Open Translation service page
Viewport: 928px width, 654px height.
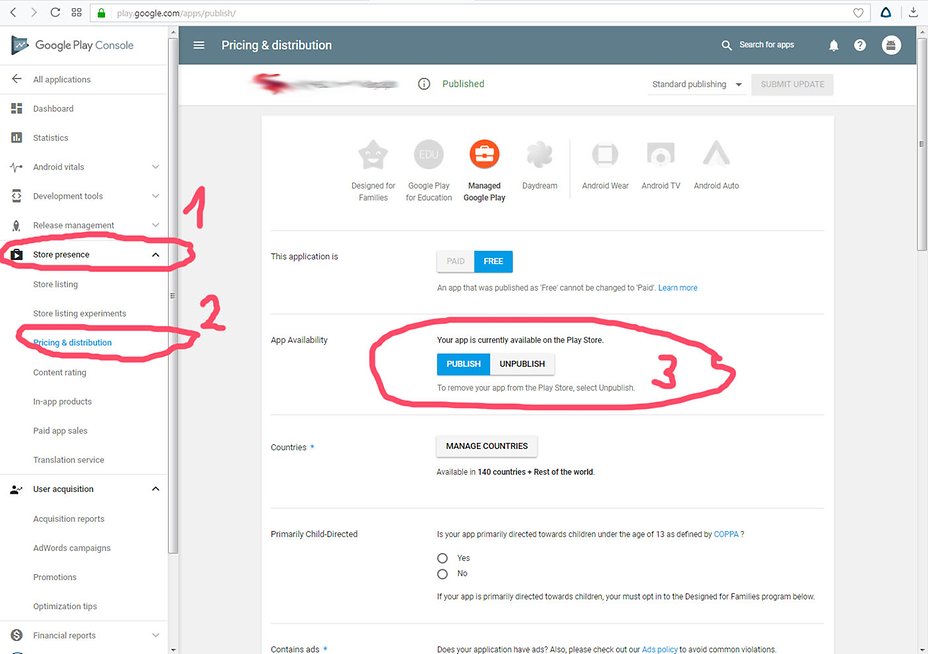(x=69, y=459)
